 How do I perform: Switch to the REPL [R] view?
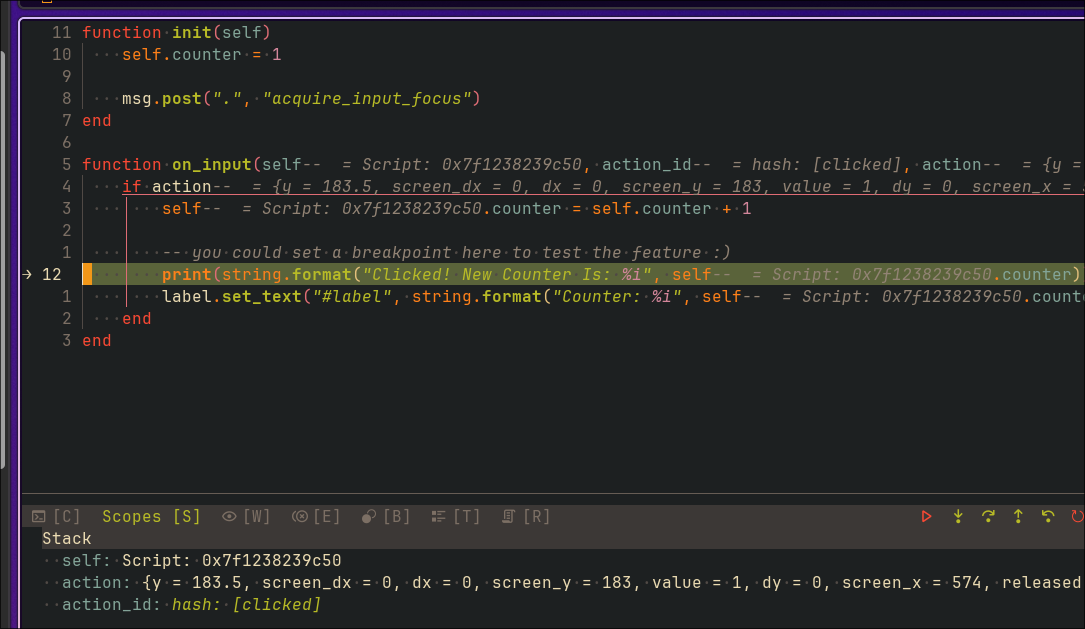[x=526, y=517]
